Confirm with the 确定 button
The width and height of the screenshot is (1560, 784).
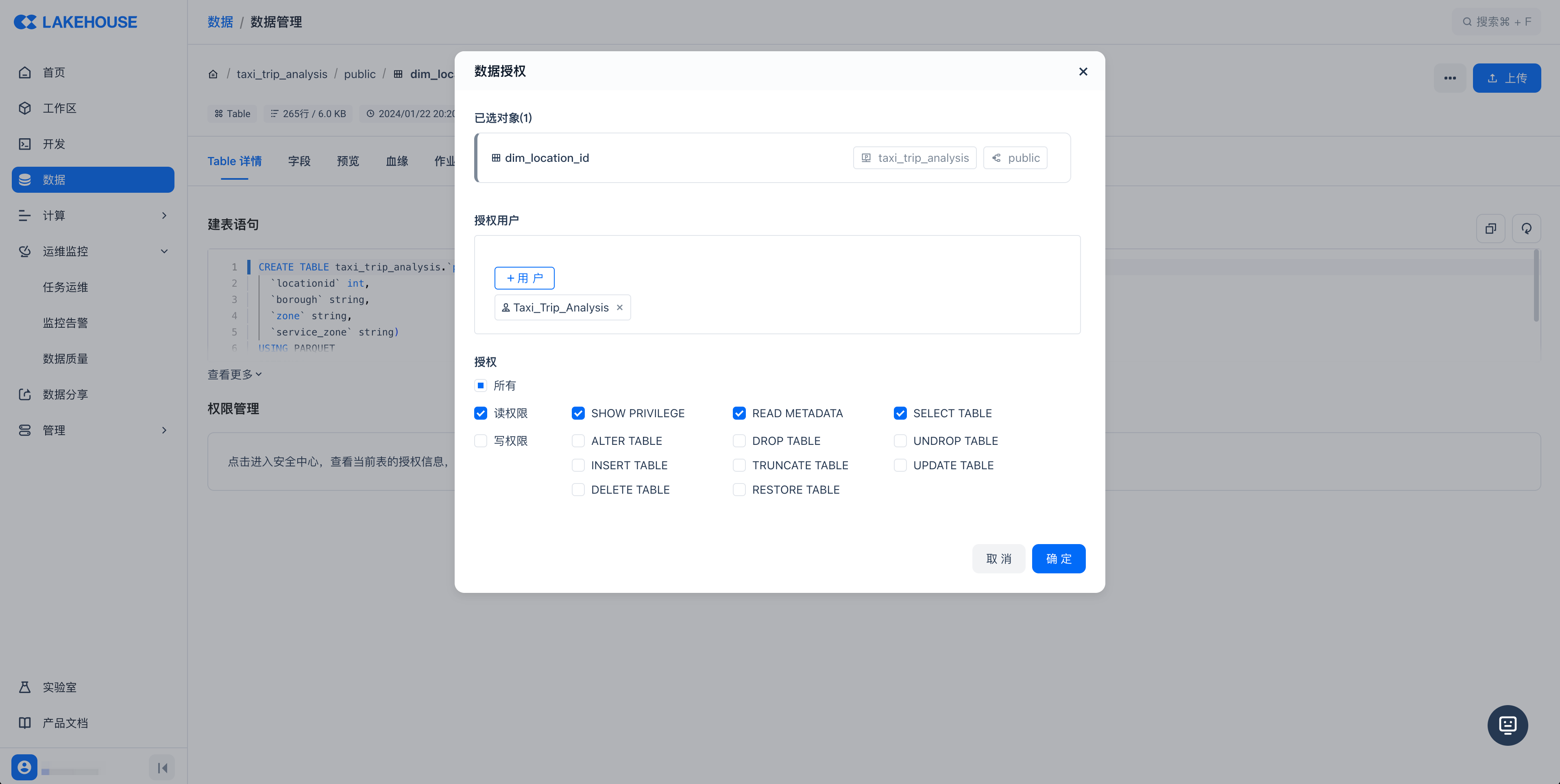coord(1058,558)
